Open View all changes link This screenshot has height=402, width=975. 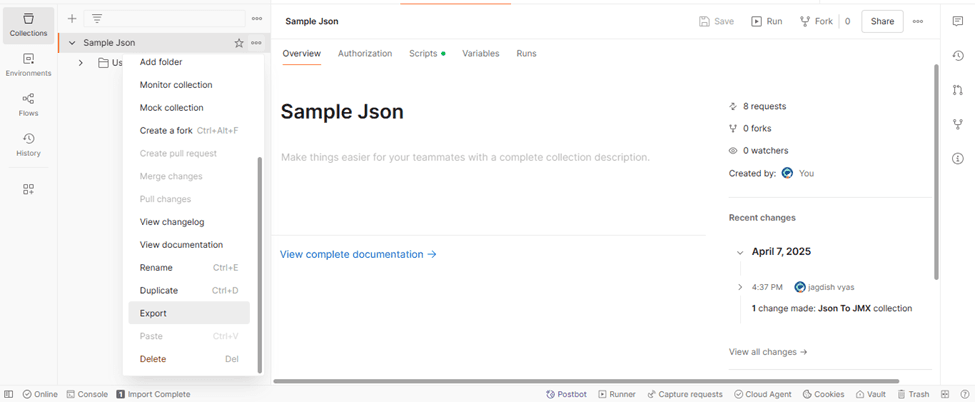coord(768,352)
